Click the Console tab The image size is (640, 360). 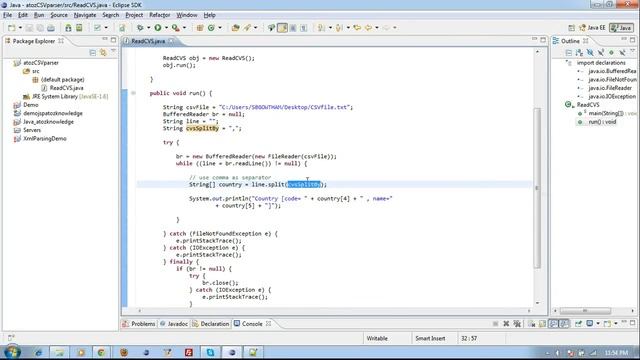(x=252, y=324)
